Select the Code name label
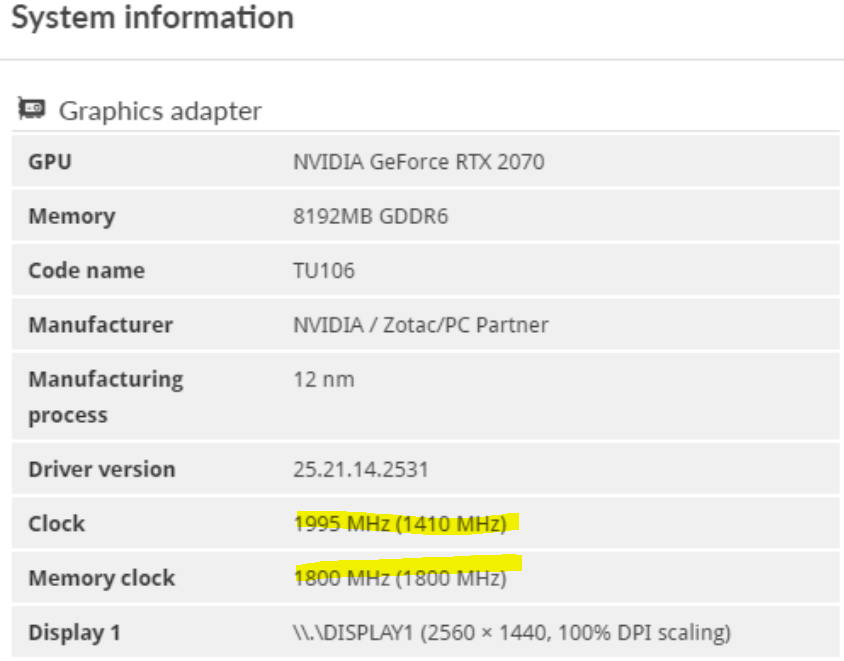This screenshot has height=661, width=844. coord(86,270)
